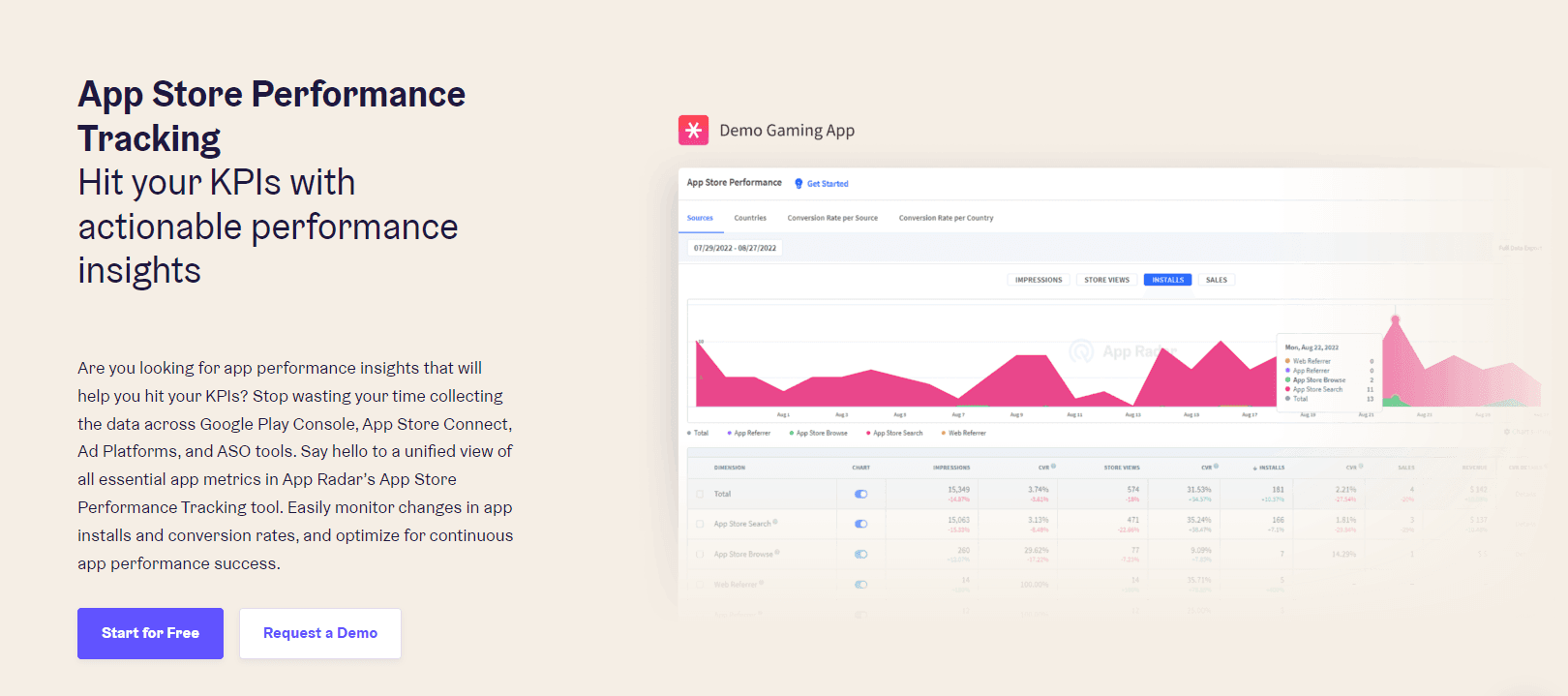
Task: Click the App Store Search legend dot
Action: [x=868, y=434]
